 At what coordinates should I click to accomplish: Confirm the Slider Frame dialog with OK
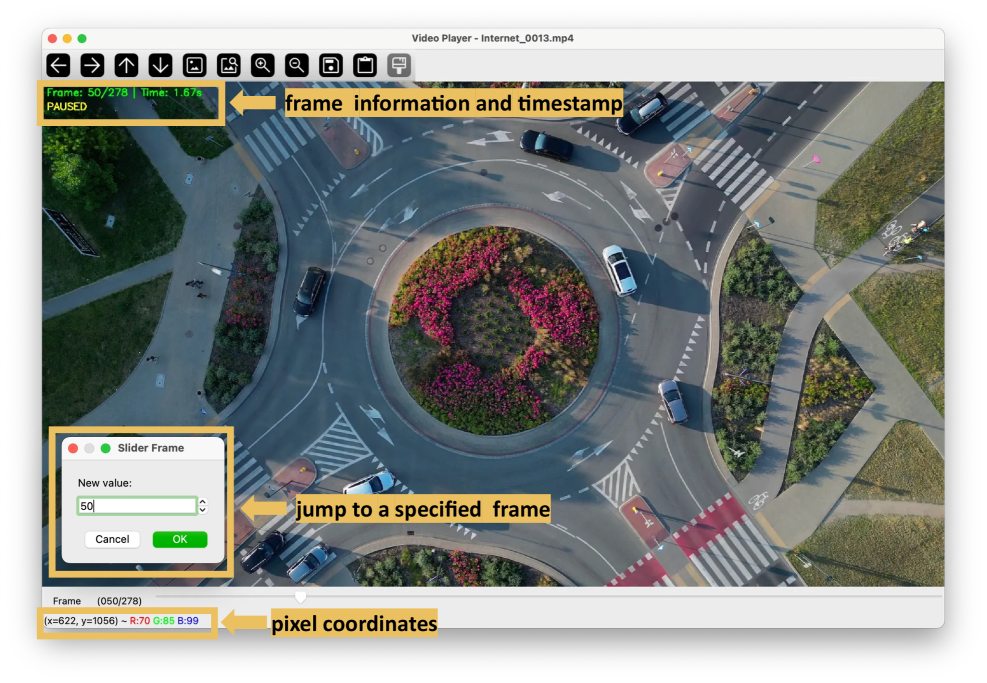(x=179, y=540)
